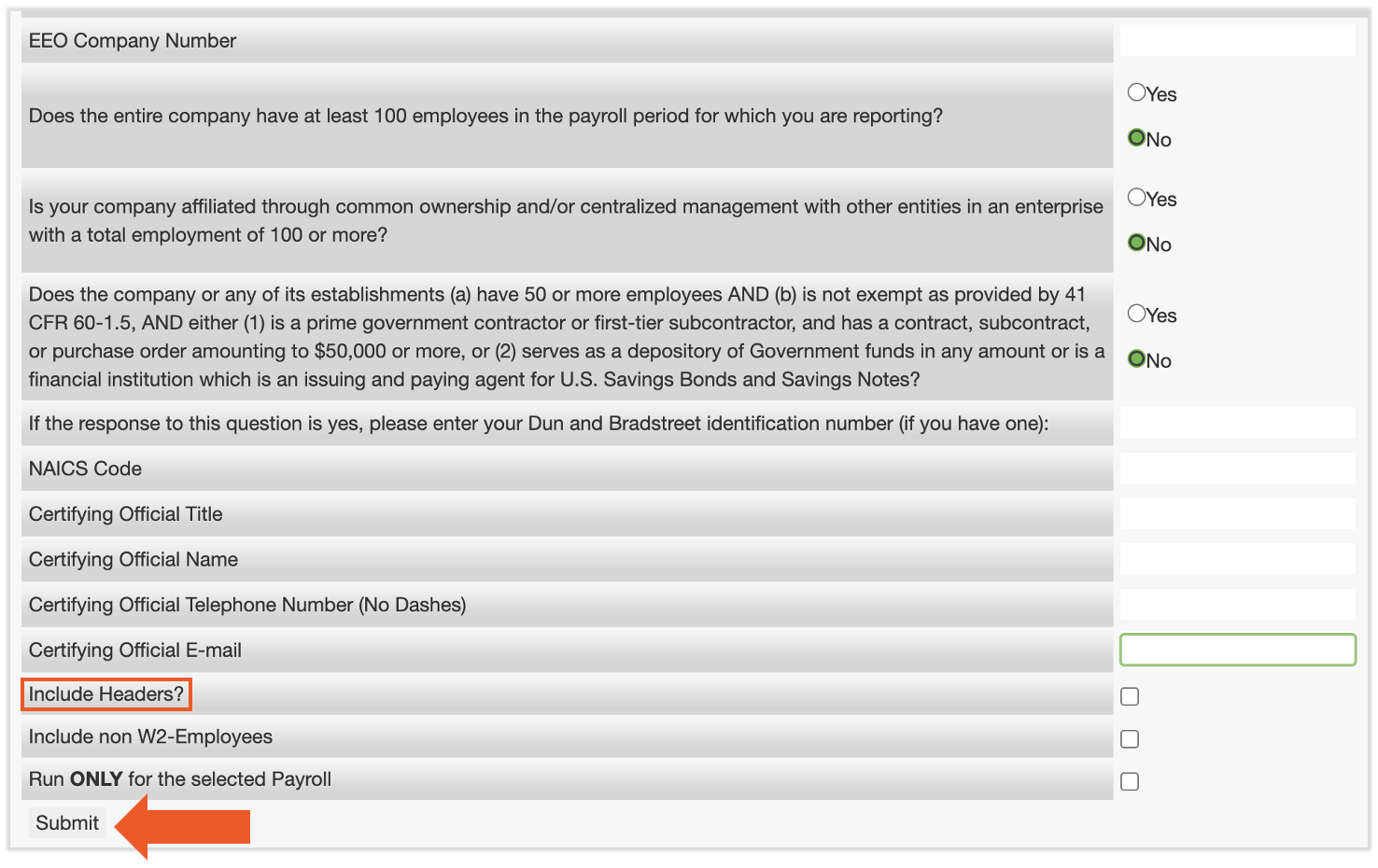The image size is (1378, 868).
Task: Check the Include non W2-Employees box
Action: pos(1130,738)
